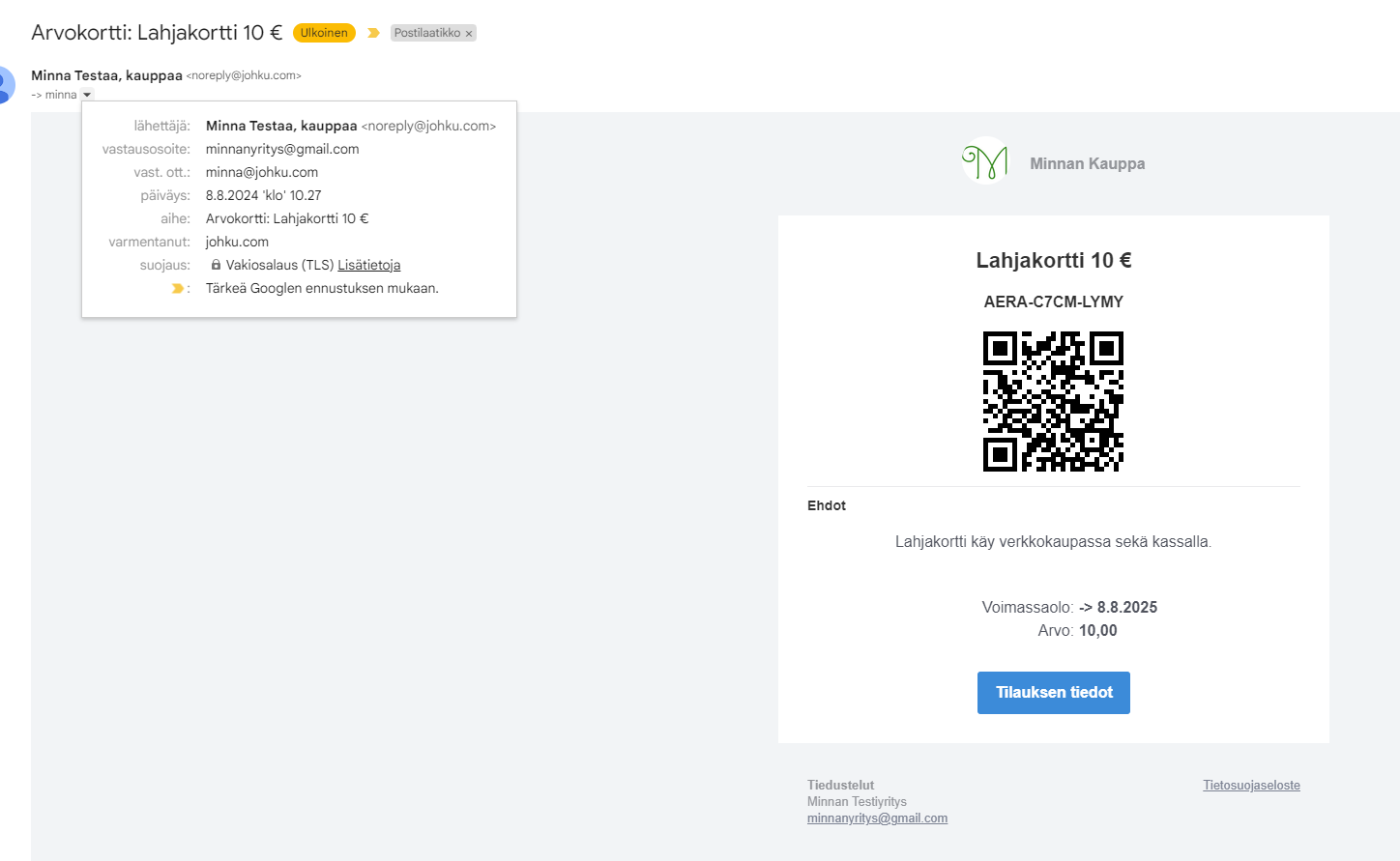Remove the Postilaatikko label with its x

coord(469,34)
